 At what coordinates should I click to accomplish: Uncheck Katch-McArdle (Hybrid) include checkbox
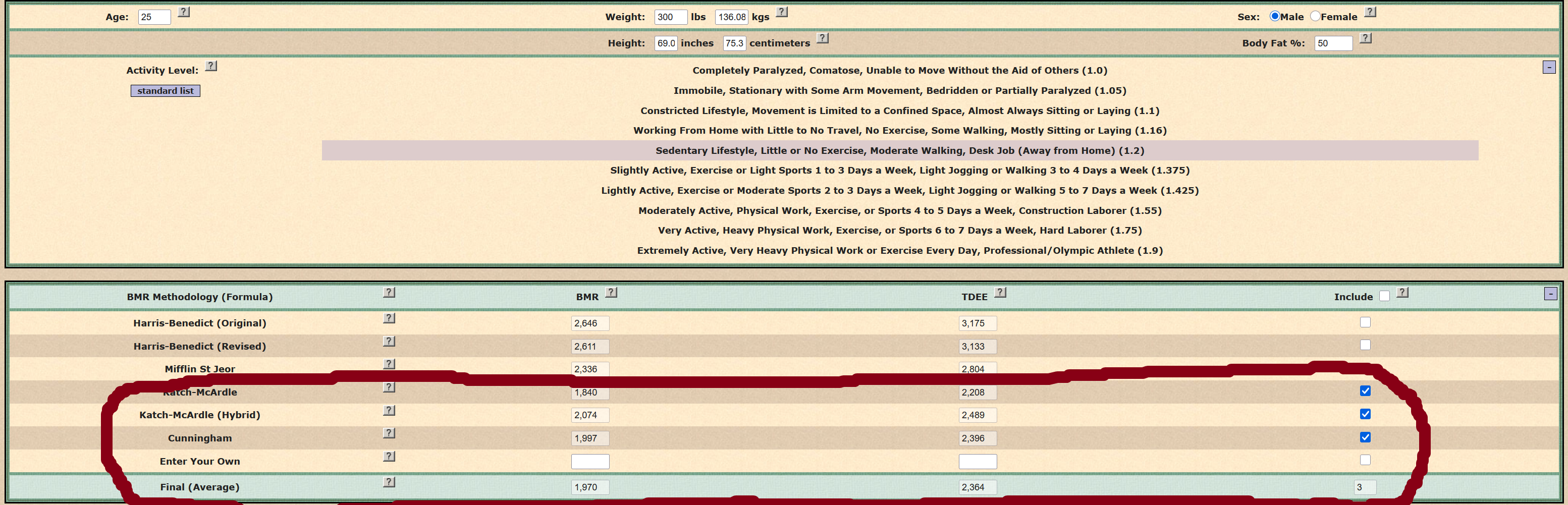(x=1365, y=414)
